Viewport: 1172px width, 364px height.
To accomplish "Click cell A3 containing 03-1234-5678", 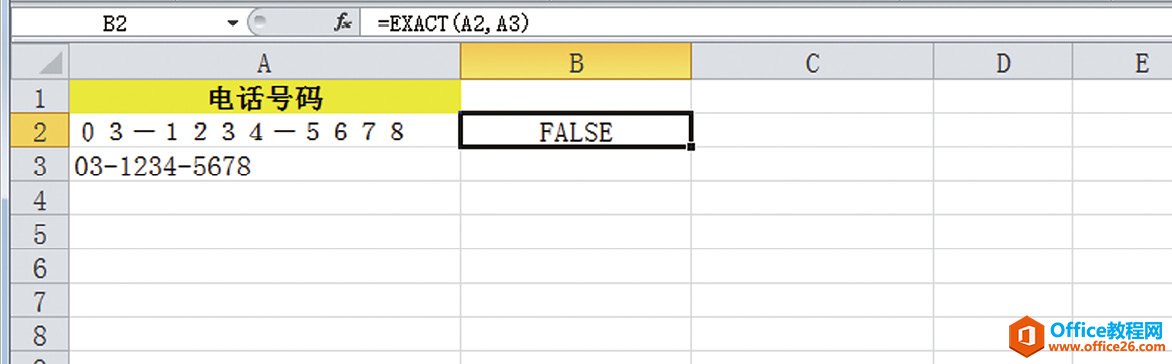I will coord(265,165).
